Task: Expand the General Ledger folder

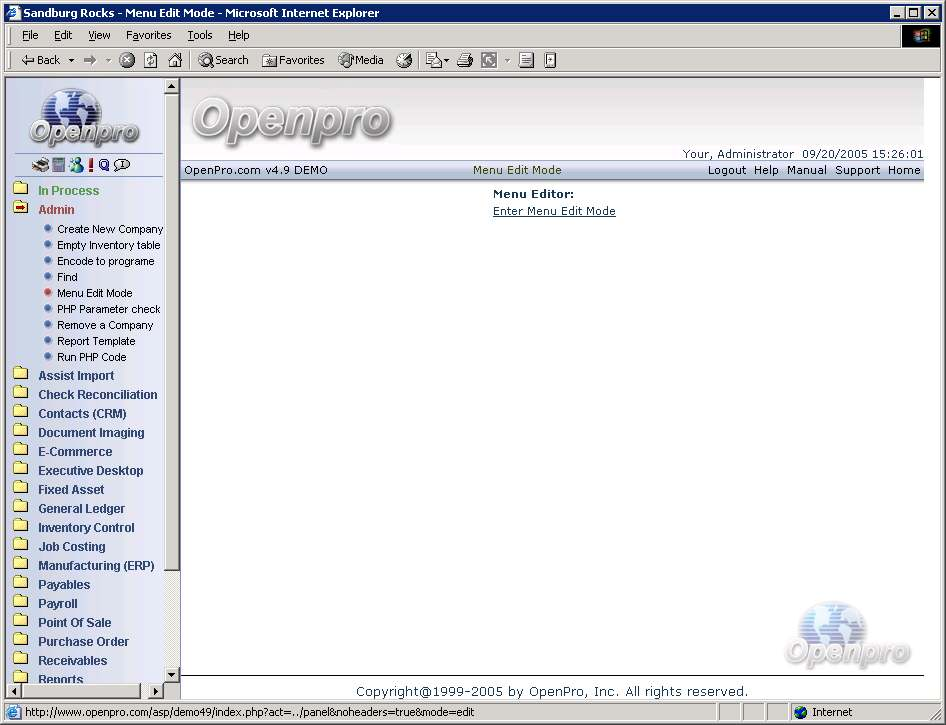Action: 81,509
